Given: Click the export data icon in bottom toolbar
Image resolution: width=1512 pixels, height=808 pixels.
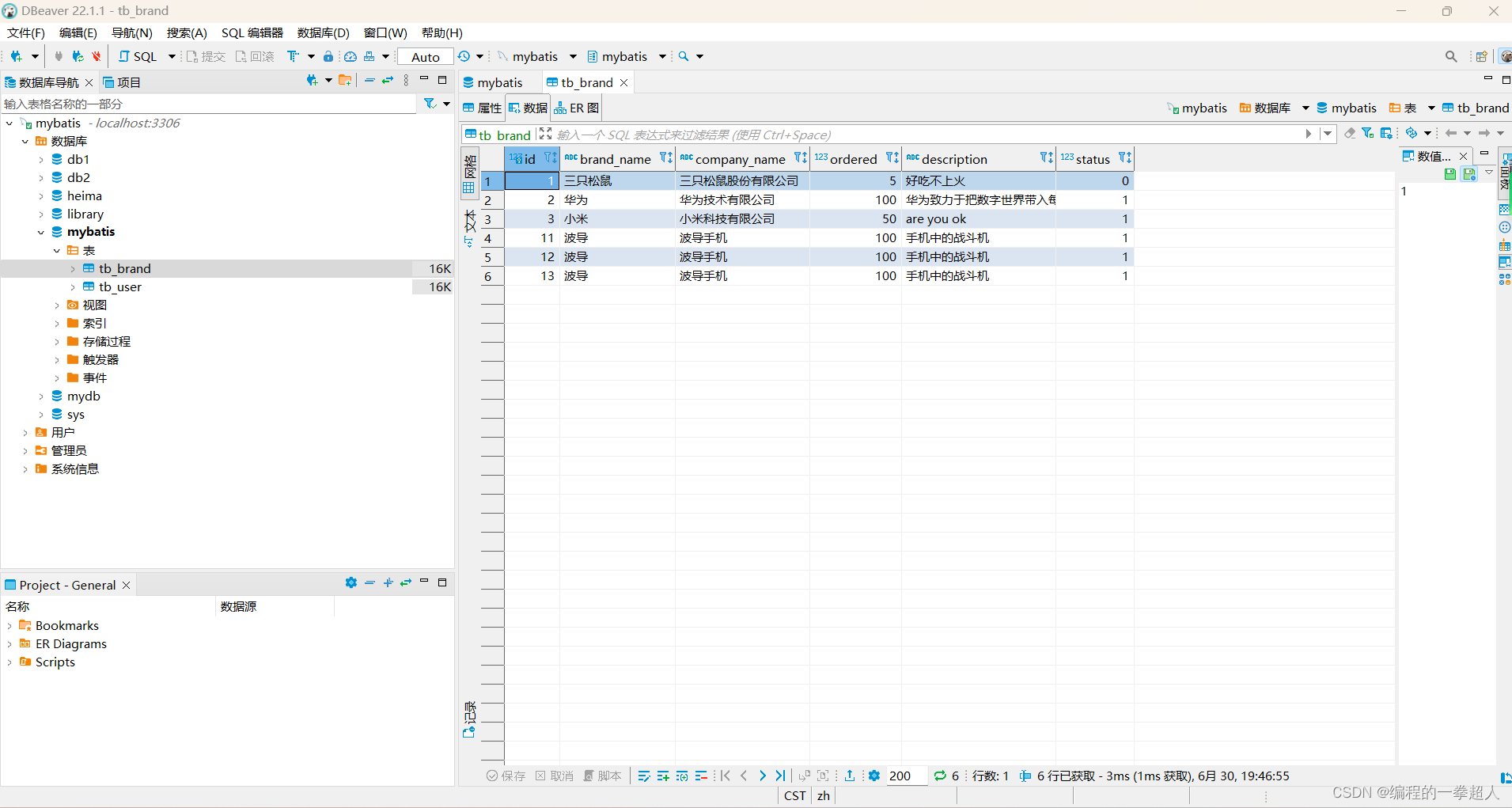Looking at the screenshot, I should click(x=850, y=776).
